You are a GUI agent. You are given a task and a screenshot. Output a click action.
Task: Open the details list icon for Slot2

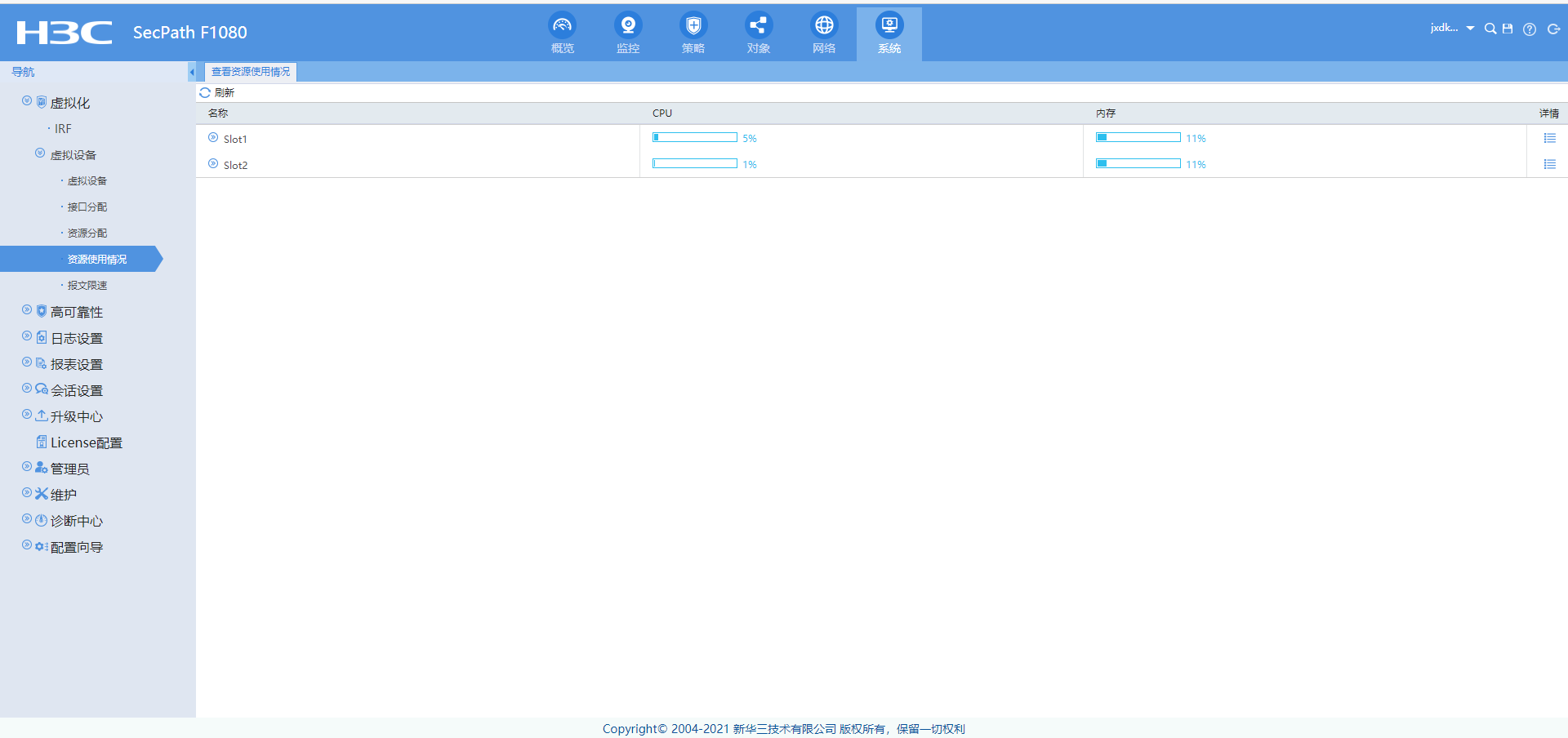click(x=1550, y=165)
